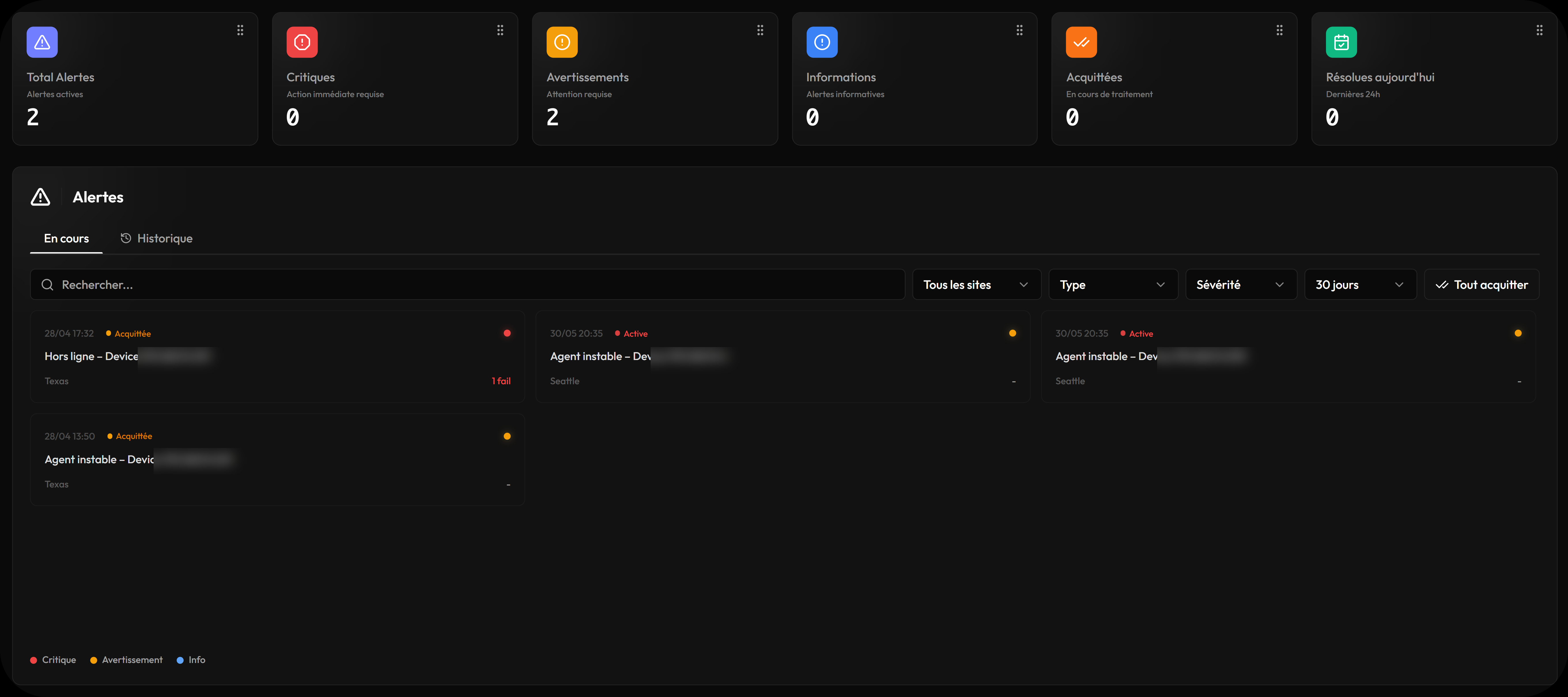Click the Info legend label
The image size is (1568, 697).
(197, 660)
